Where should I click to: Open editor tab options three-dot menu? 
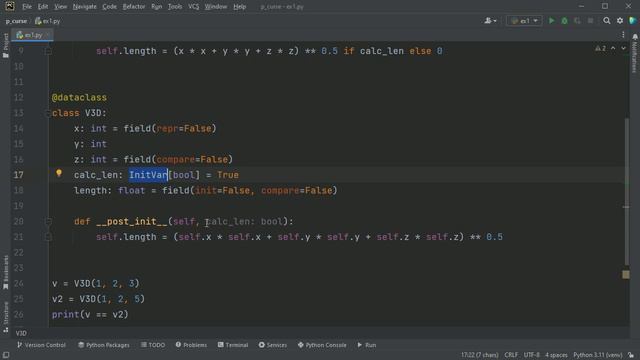point(623,35)
